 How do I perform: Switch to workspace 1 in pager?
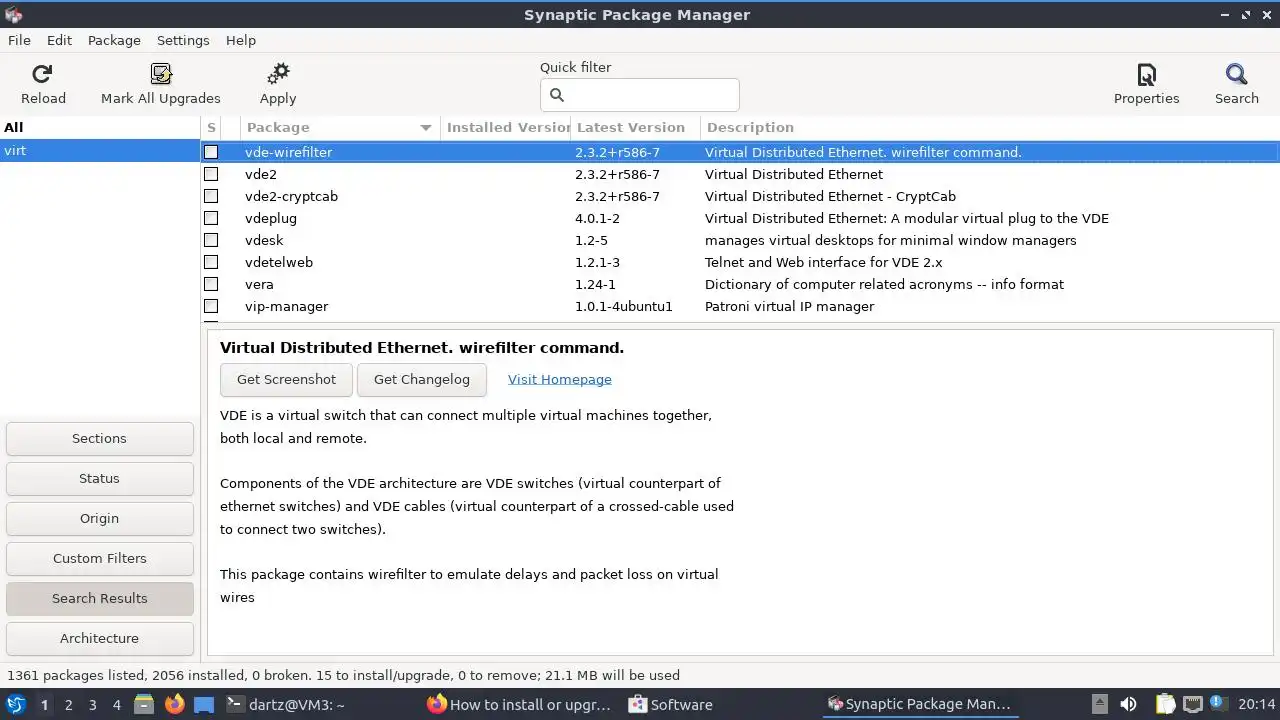tap(44, 704)
